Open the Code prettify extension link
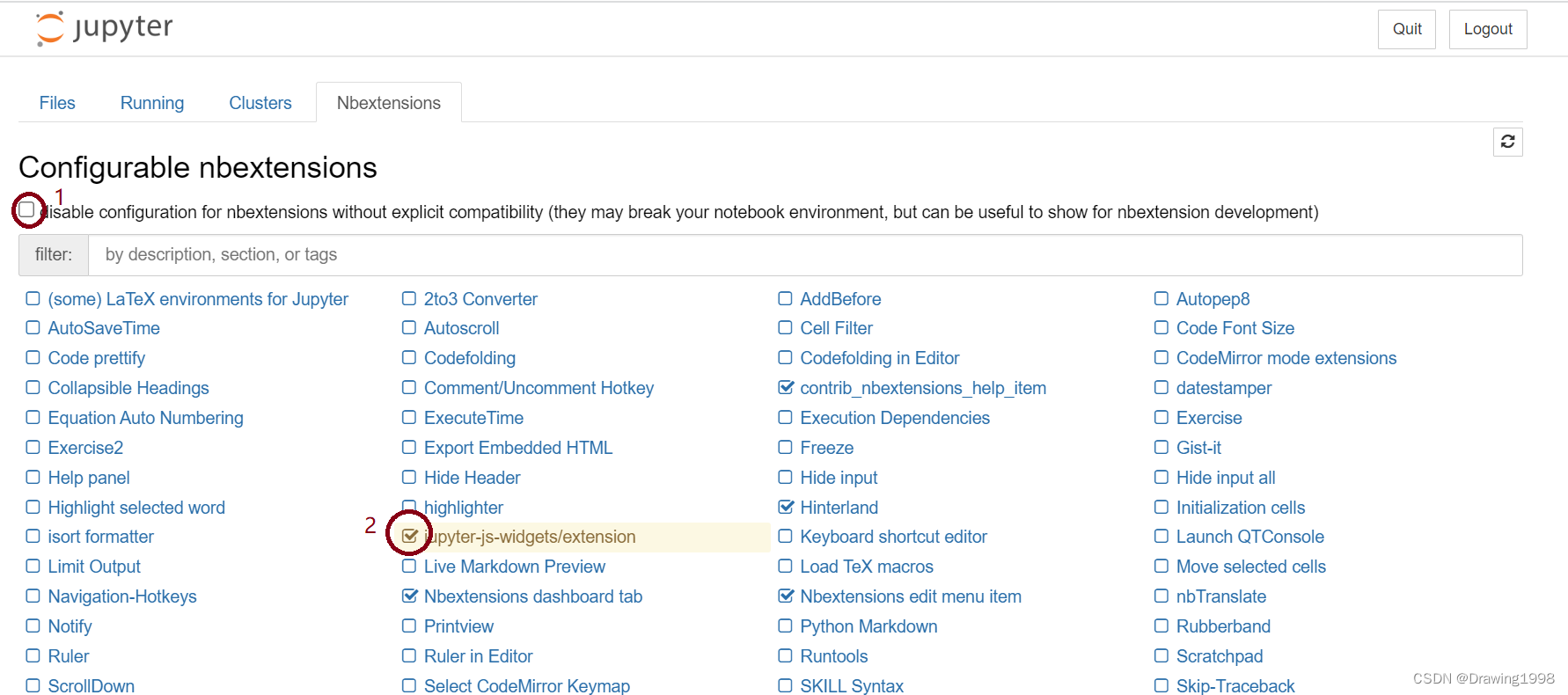1568x695 pixels. coord(97,358)
